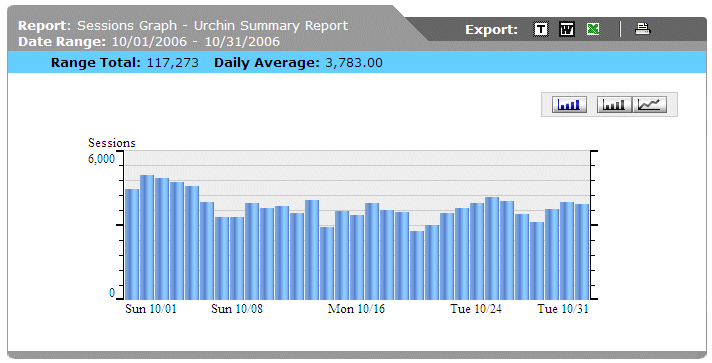Print the Sessions Graph report
712x363 pixels.
click(x=643, y=29)
